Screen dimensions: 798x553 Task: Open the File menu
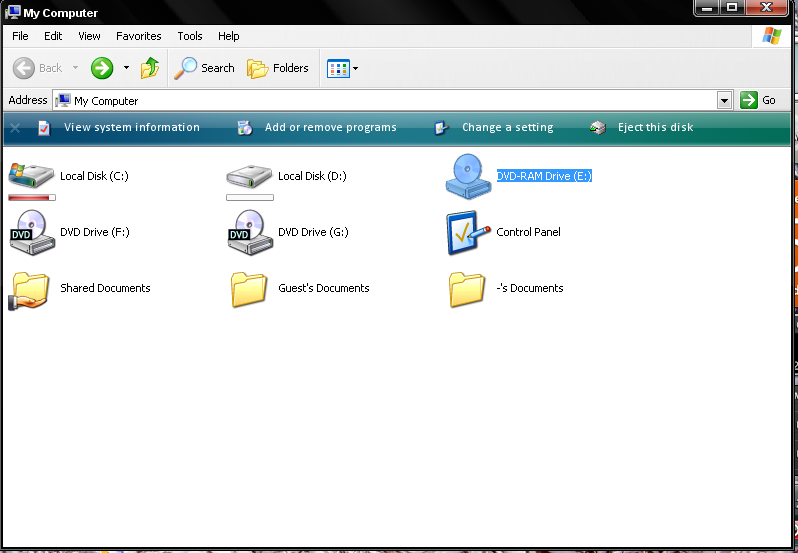[x=20, y=36]
